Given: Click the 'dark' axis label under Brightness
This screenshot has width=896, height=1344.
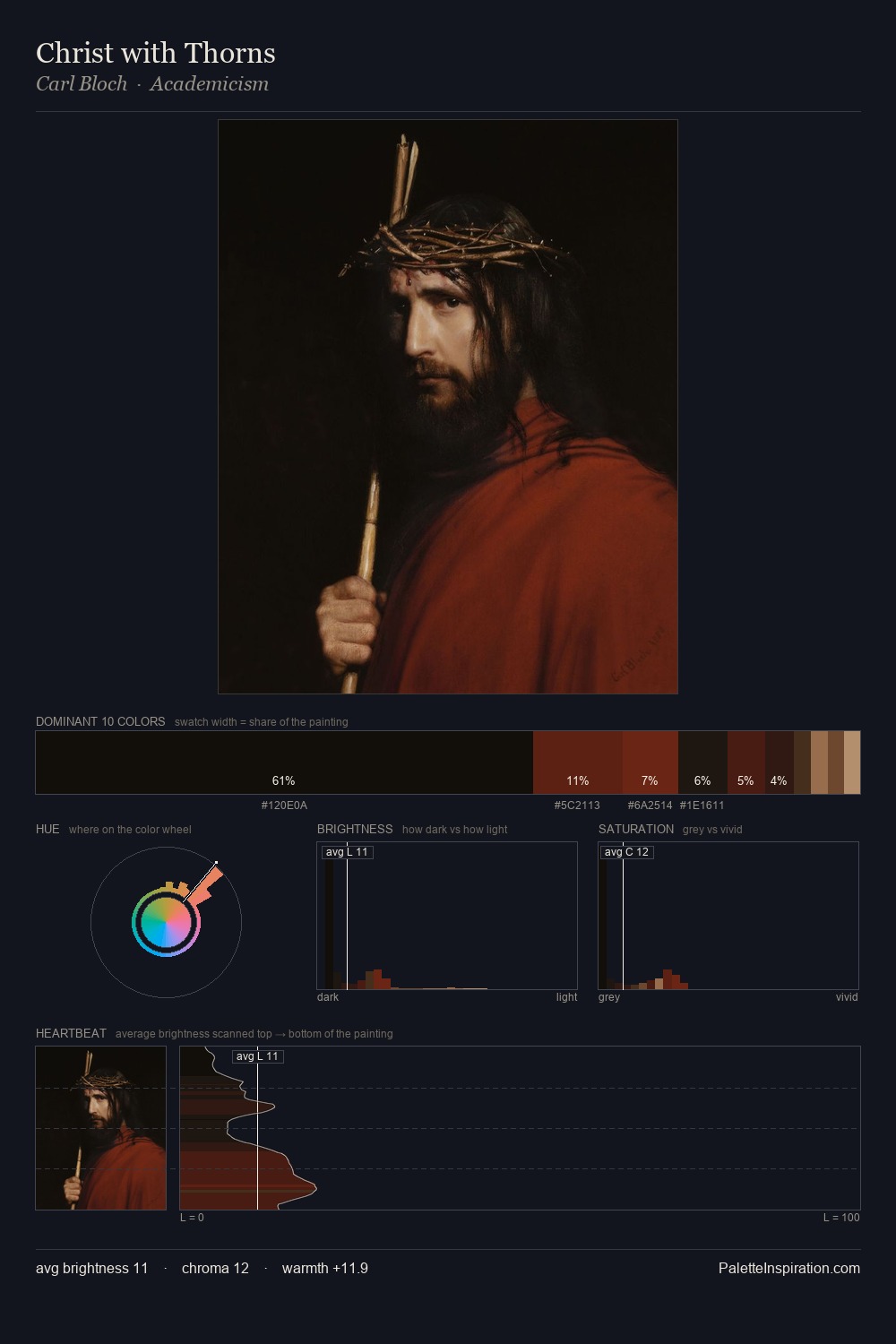Looking at the screenshot, I should [x=328, y=997].
